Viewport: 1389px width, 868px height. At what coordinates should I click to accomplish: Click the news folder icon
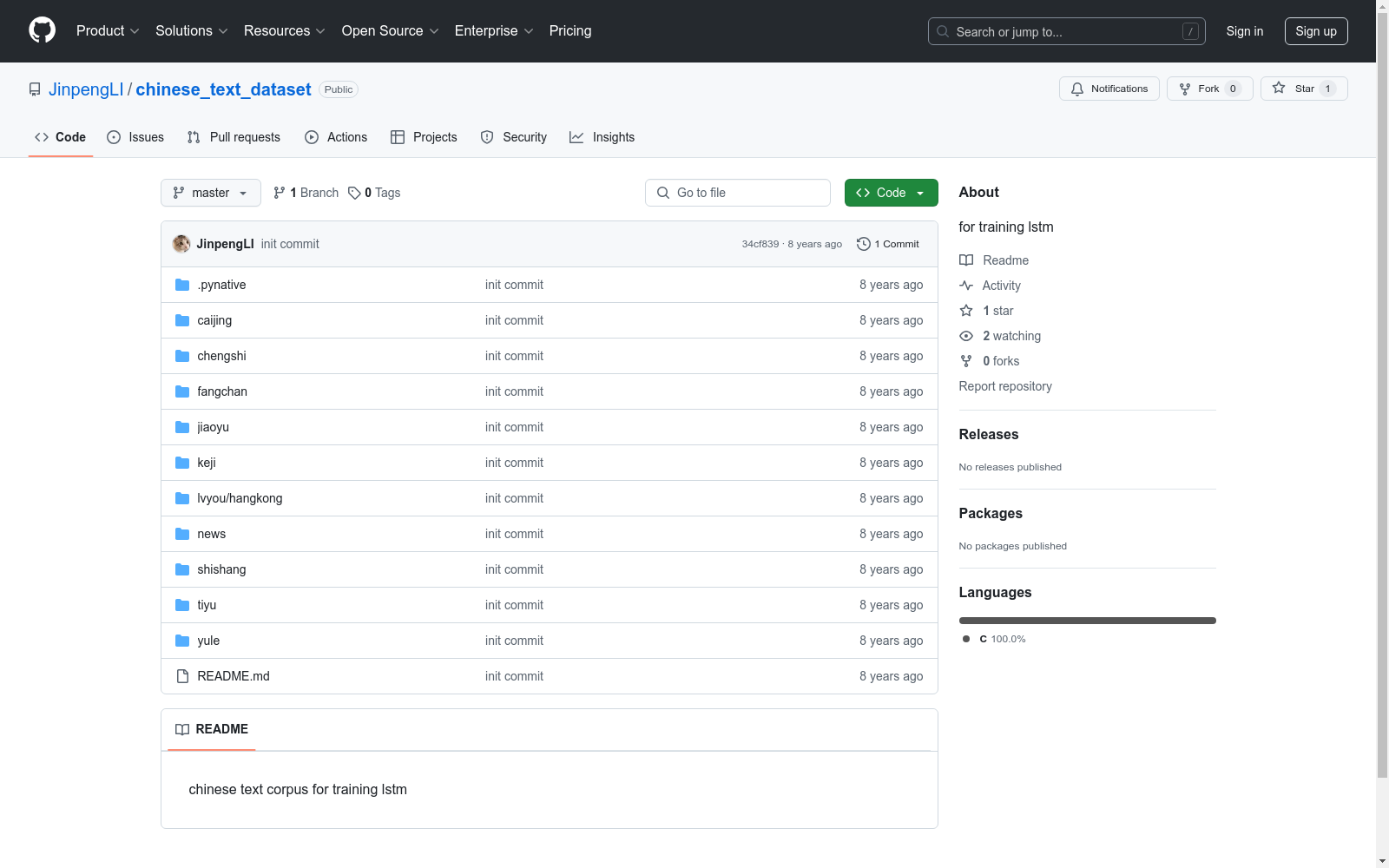(182, 534)
